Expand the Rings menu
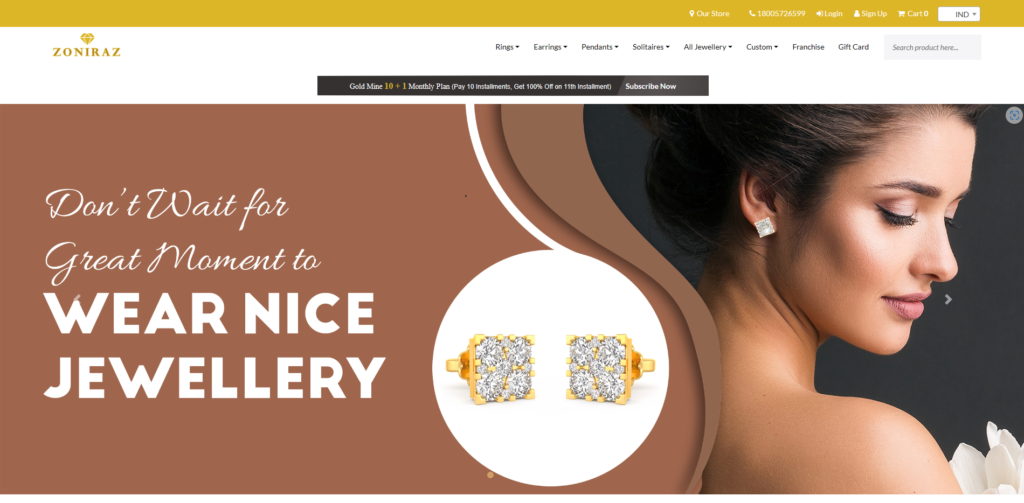The height and width of the screenshot is (503, 1024). point(507,47)
